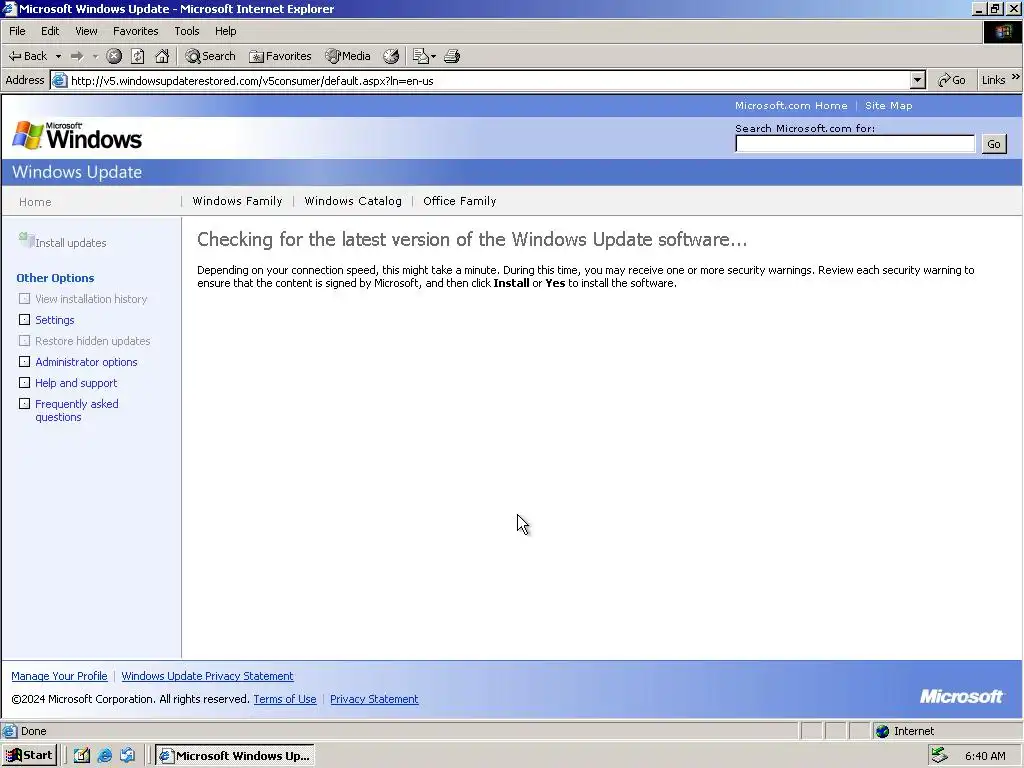Open the Terms of Use link

[285, 699]
